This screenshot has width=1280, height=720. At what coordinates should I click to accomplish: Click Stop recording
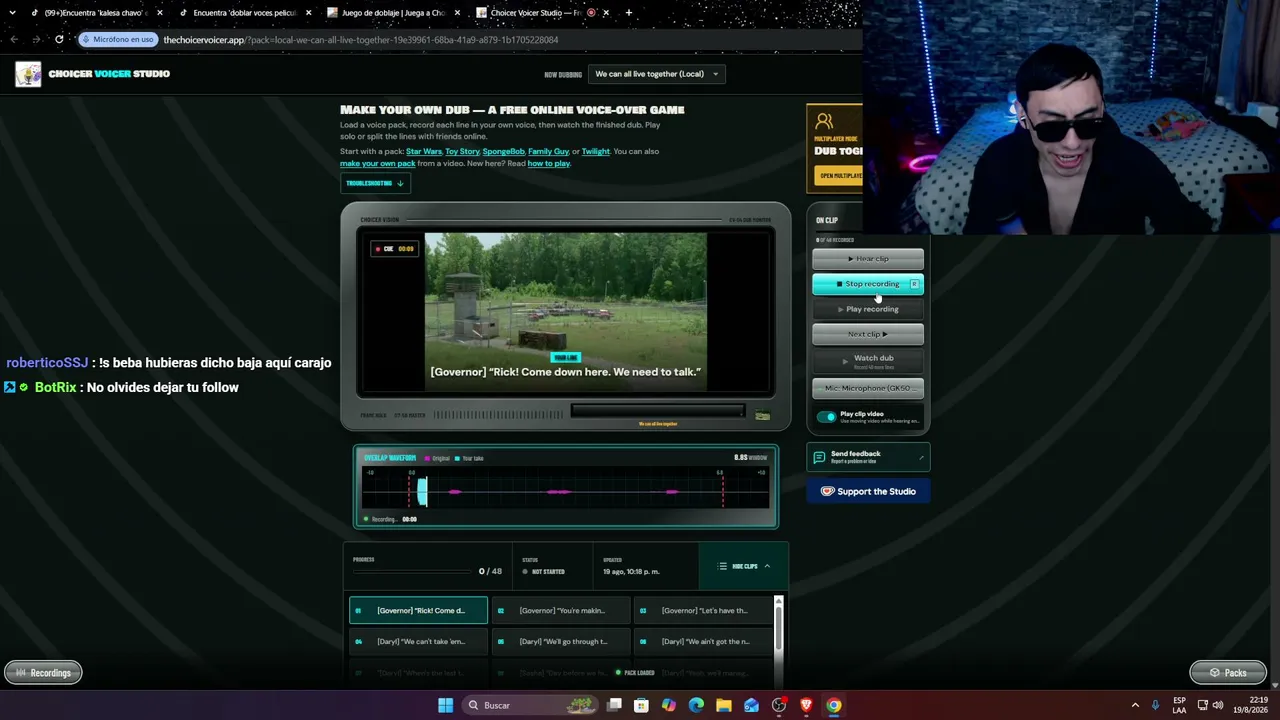[868, 284]
